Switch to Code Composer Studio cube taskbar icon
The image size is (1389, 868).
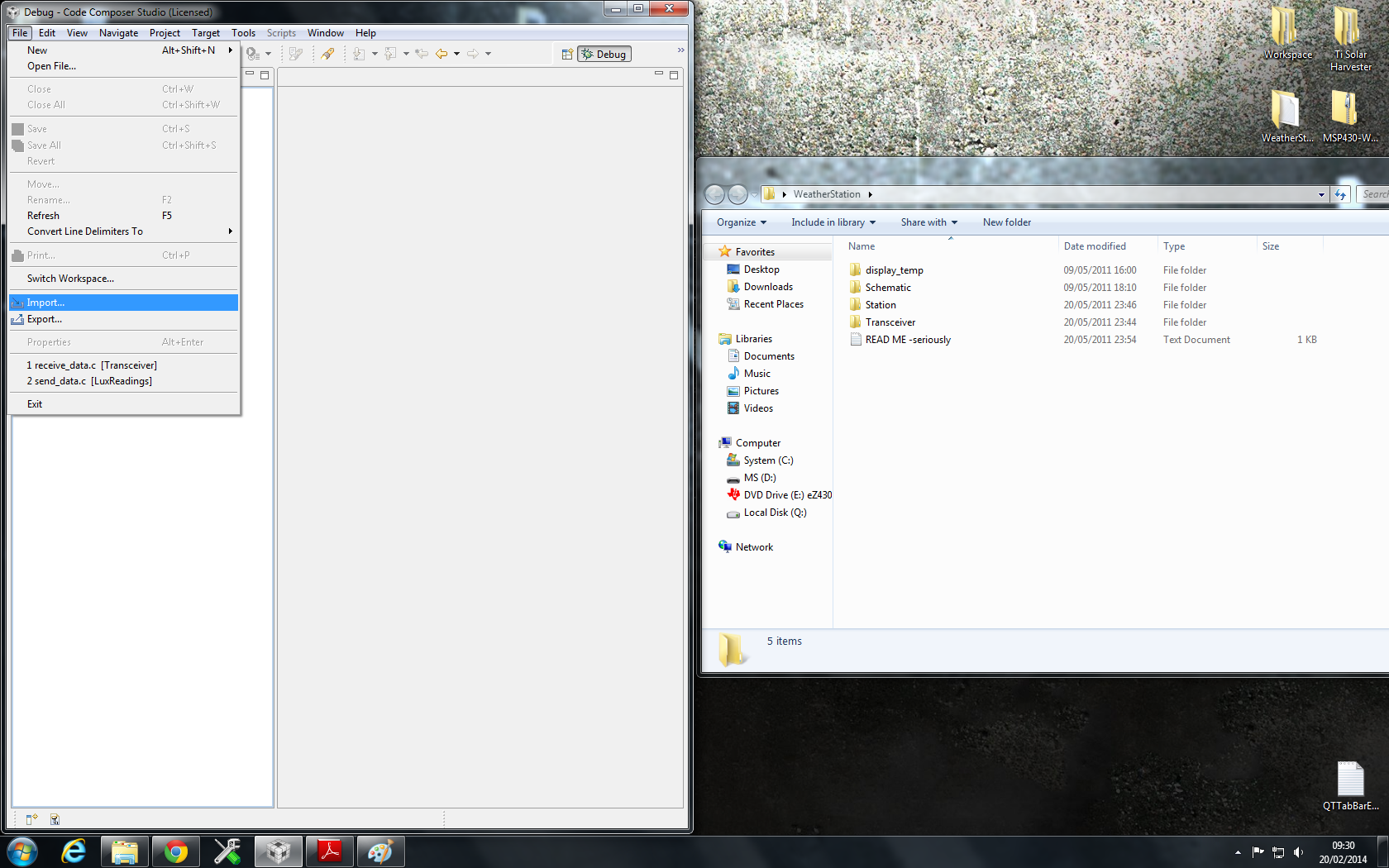point(279,851)
